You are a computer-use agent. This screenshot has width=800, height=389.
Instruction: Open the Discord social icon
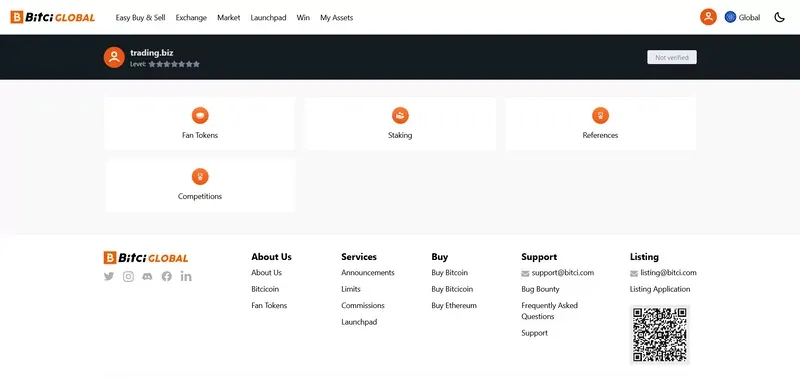(147, 276)
